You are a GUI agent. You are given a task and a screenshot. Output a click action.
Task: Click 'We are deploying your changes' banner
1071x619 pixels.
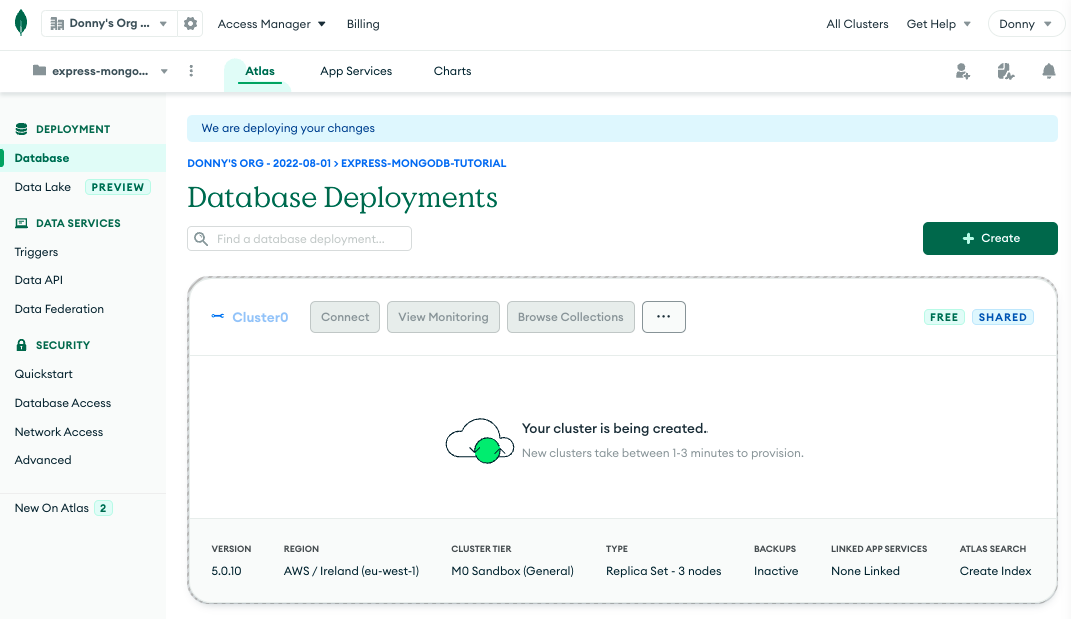coord(622,128)
